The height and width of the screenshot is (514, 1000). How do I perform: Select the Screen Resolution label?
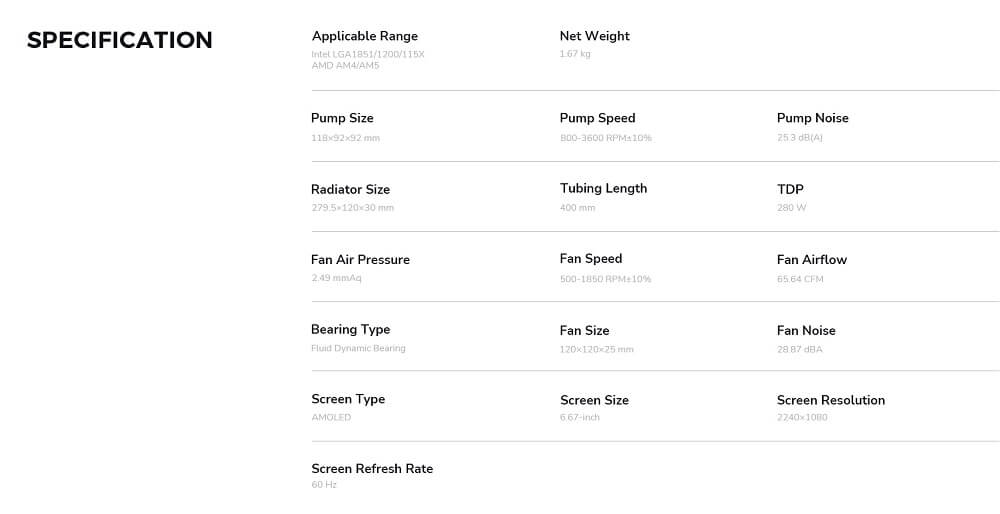pyautogui.click(x=830, y=400)
